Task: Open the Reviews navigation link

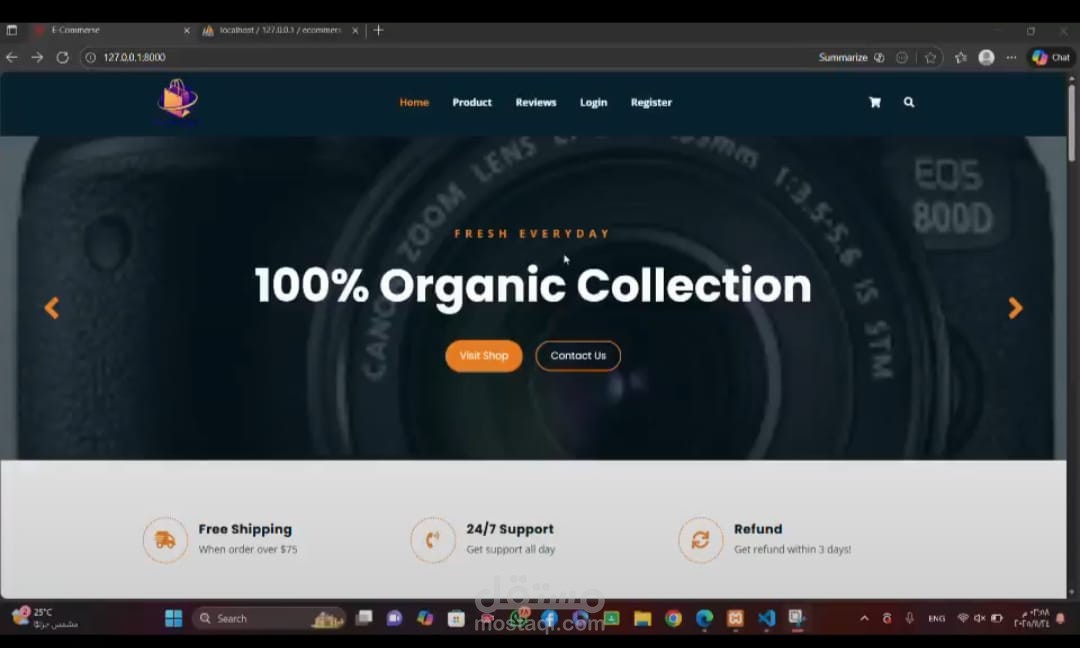Action: click(x=536, y=103)
